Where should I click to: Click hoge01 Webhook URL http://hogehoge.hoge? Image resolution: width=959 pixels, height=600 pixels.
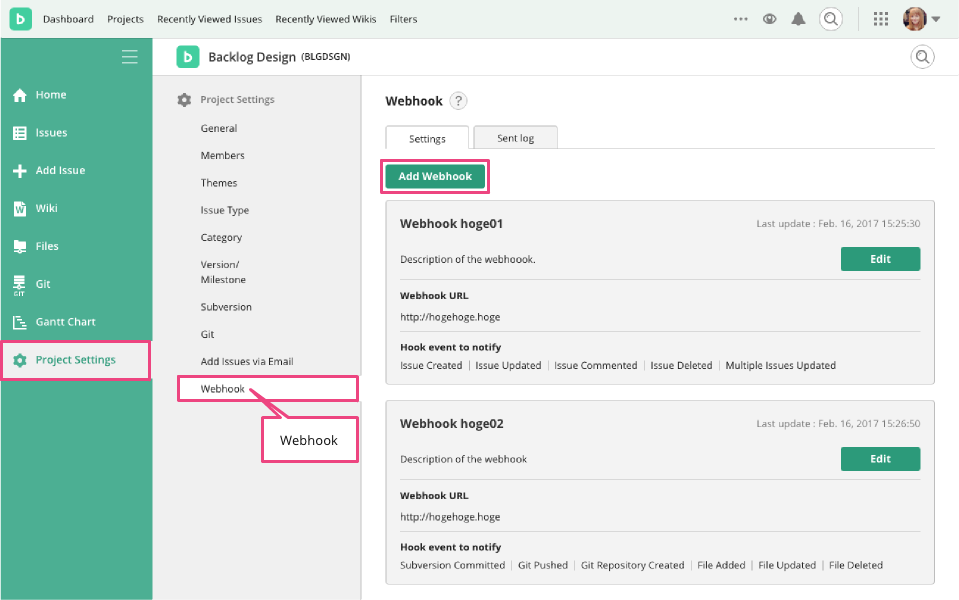pyautogui.click(x=450, y=317)
